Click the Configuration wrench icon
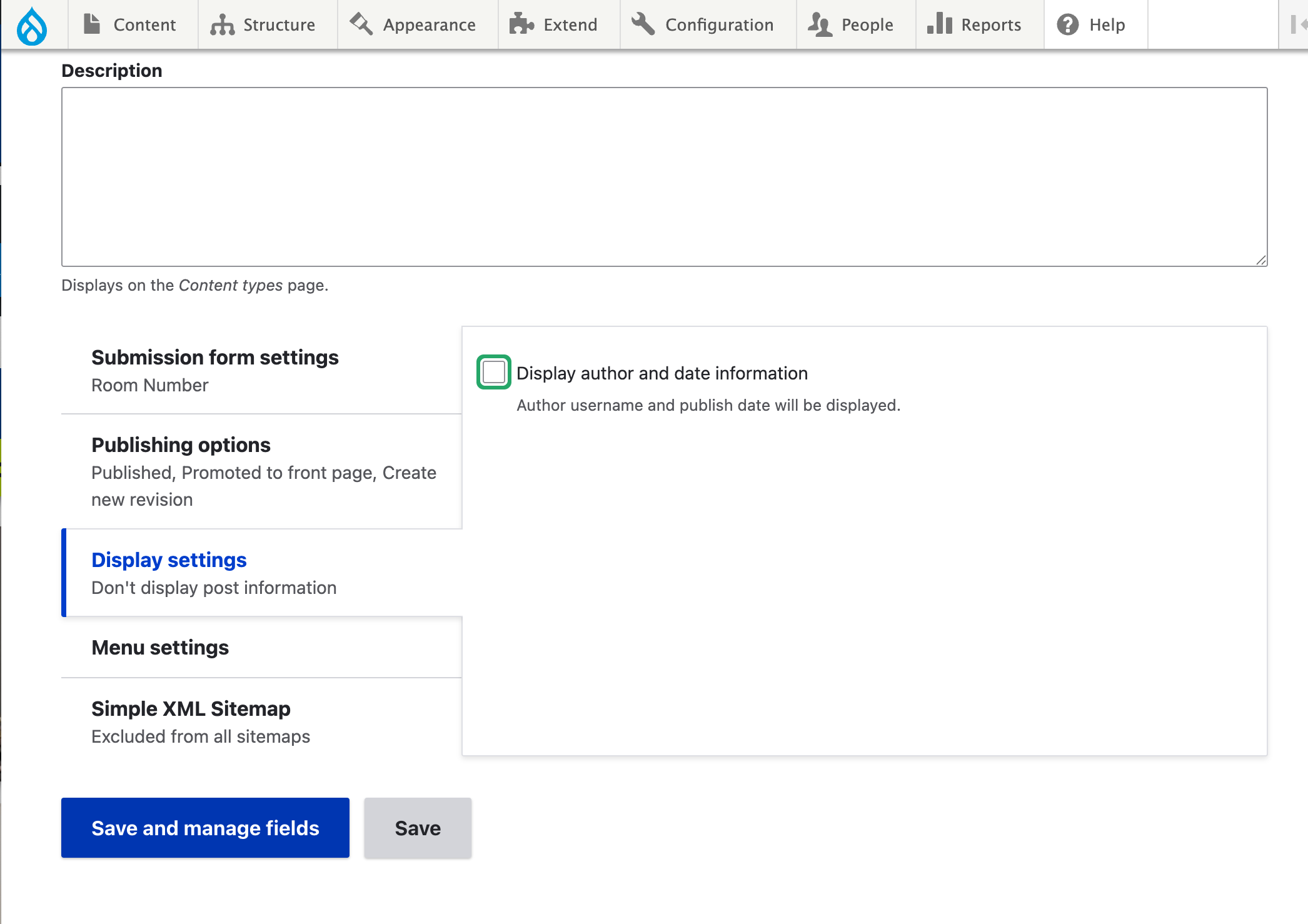The image size is (1308, 924). point(643,24)
